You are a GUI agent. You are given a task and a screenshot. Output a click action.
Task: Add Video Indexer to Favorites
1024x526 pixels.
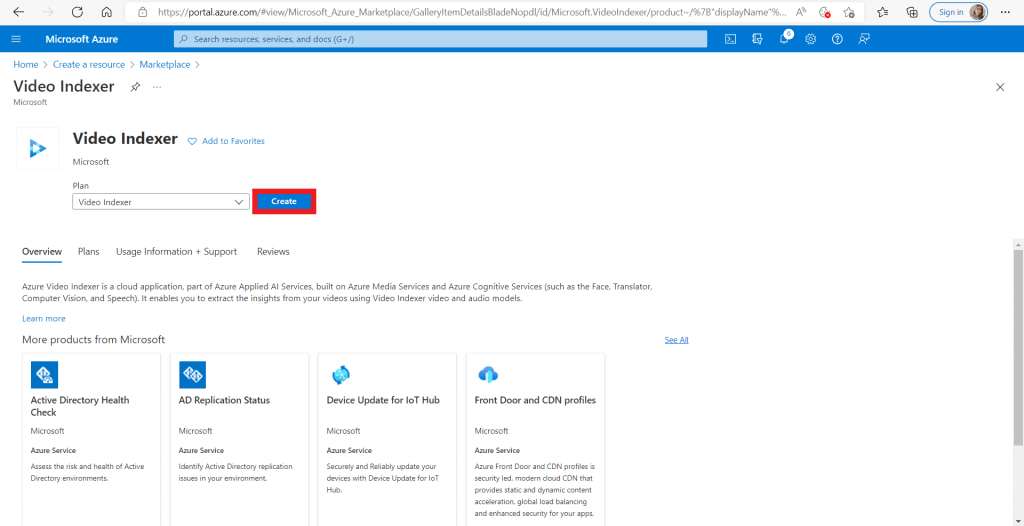[226, 141]
